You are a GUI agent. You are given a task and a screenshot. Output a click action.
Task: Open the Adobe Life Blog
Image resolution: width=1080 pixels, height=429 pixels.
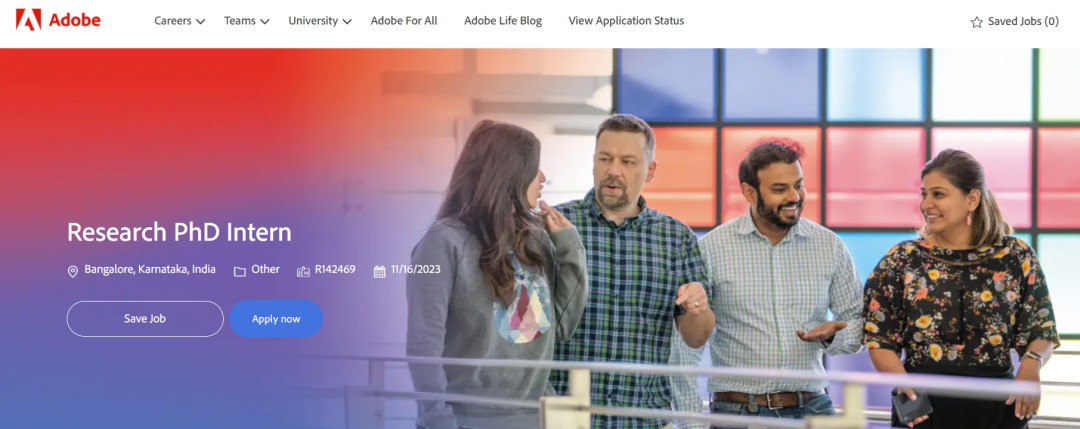coord(503,21)
